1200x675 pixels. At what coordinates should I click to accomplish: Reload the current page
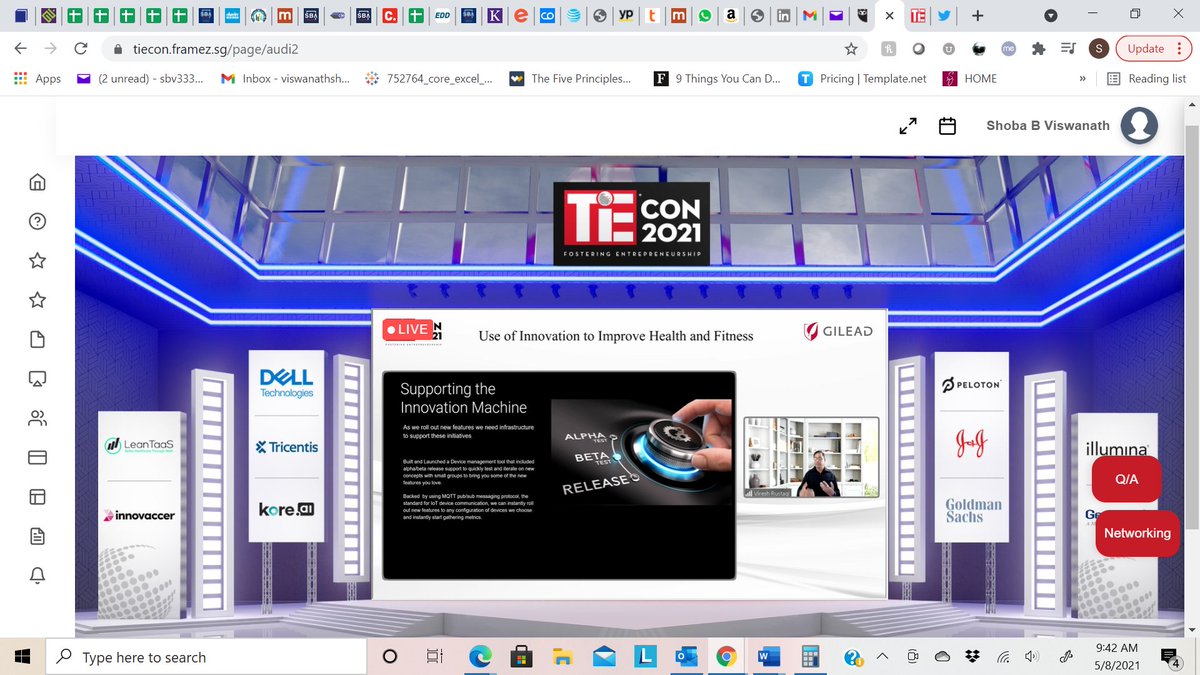82,49
